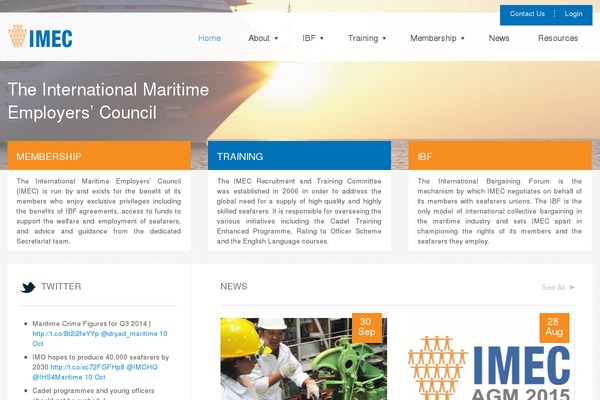The image size is (600, 400).
Task: Expand the About dropdown arrow
Action: [x=276, y=38]
